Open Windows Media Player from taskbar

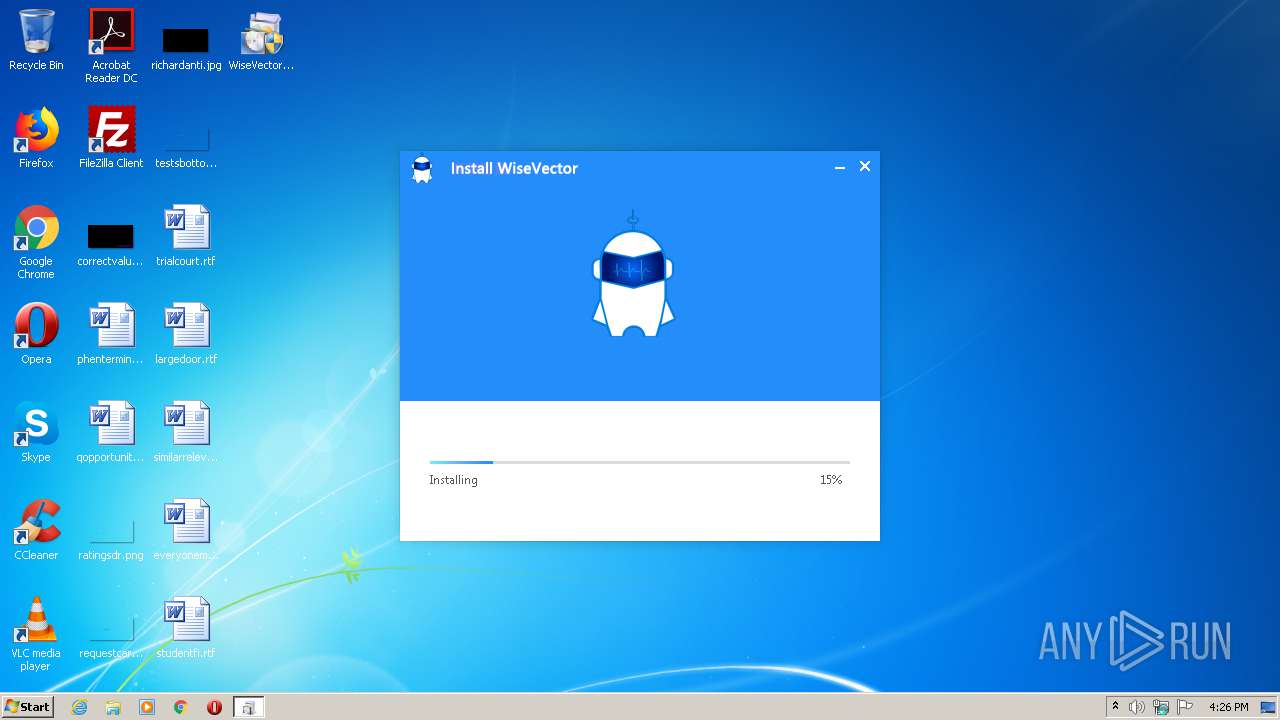point(147,707)
